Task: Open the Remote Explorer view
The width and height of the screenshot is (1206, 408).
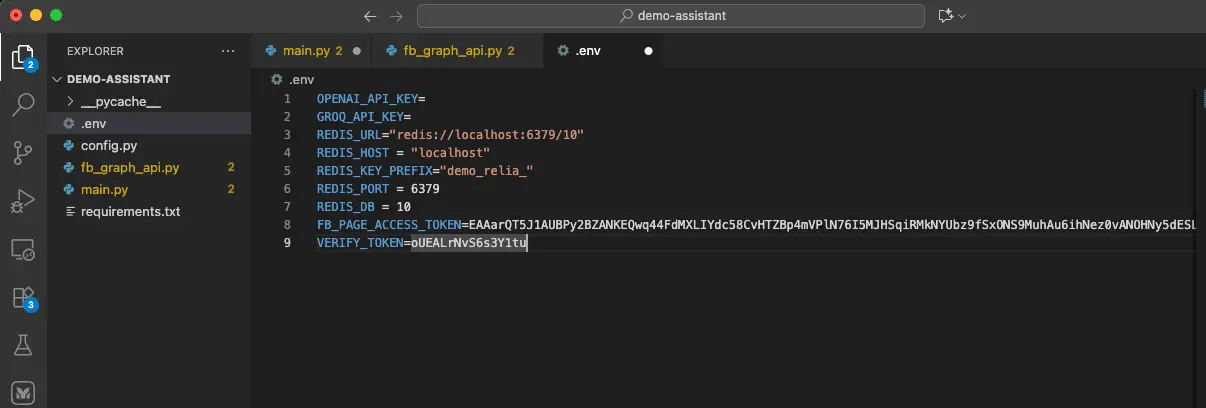Action: [22, 249]
